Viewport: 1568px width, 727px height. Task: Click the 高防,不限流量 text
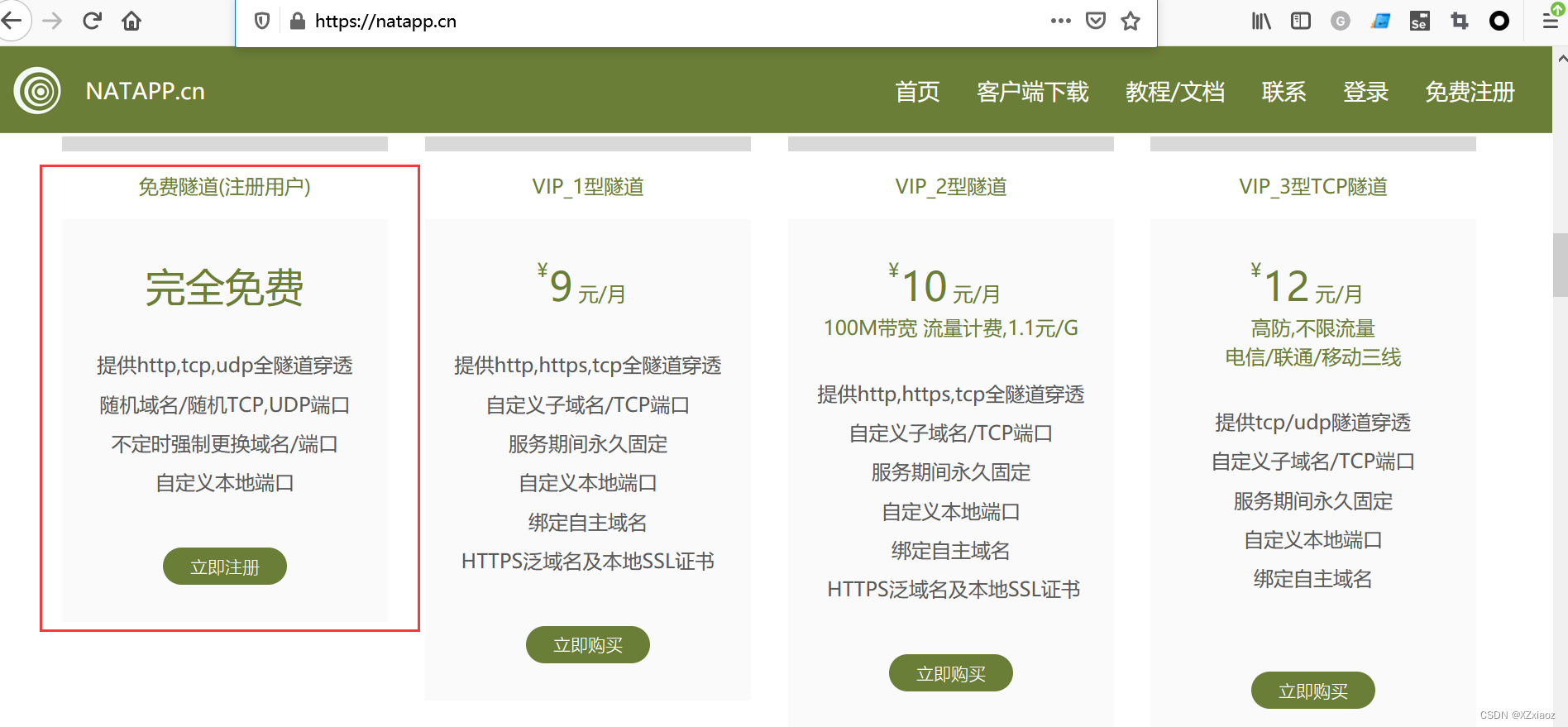pos(1313,328)
